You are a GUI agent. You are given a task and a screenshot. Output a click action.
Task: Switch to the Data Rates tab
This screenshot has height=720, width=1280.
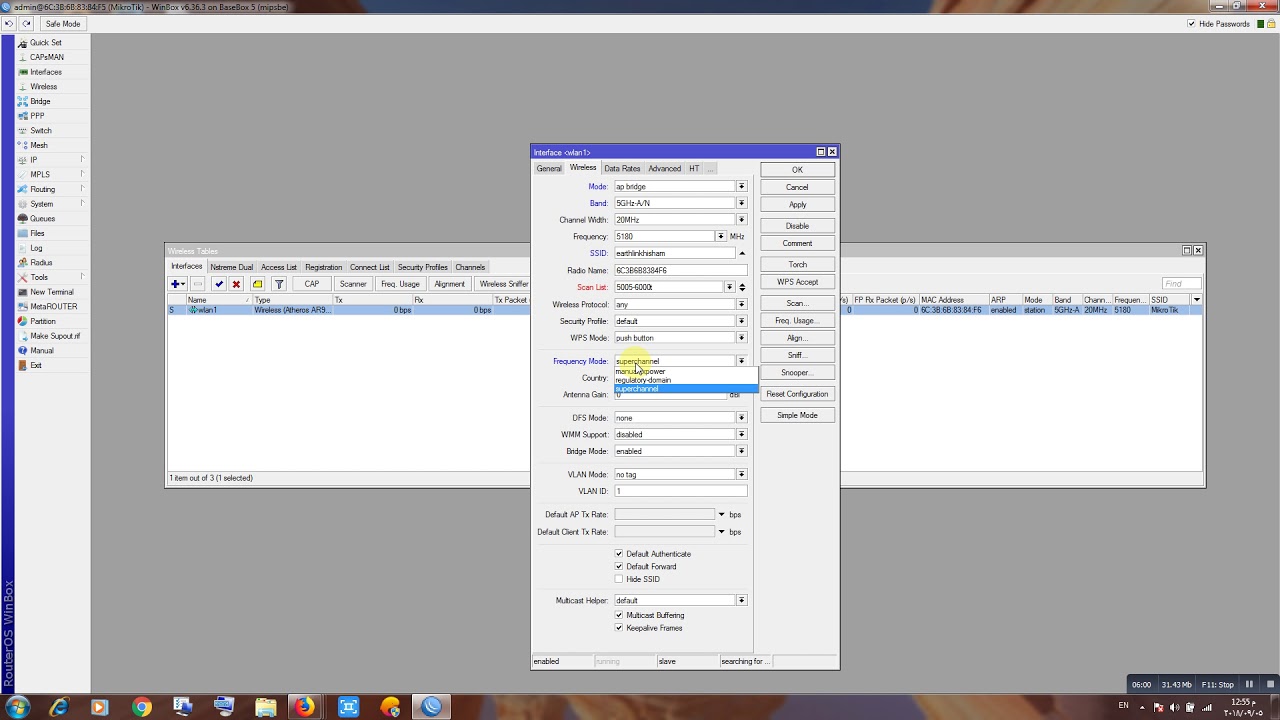pos(622,169)
